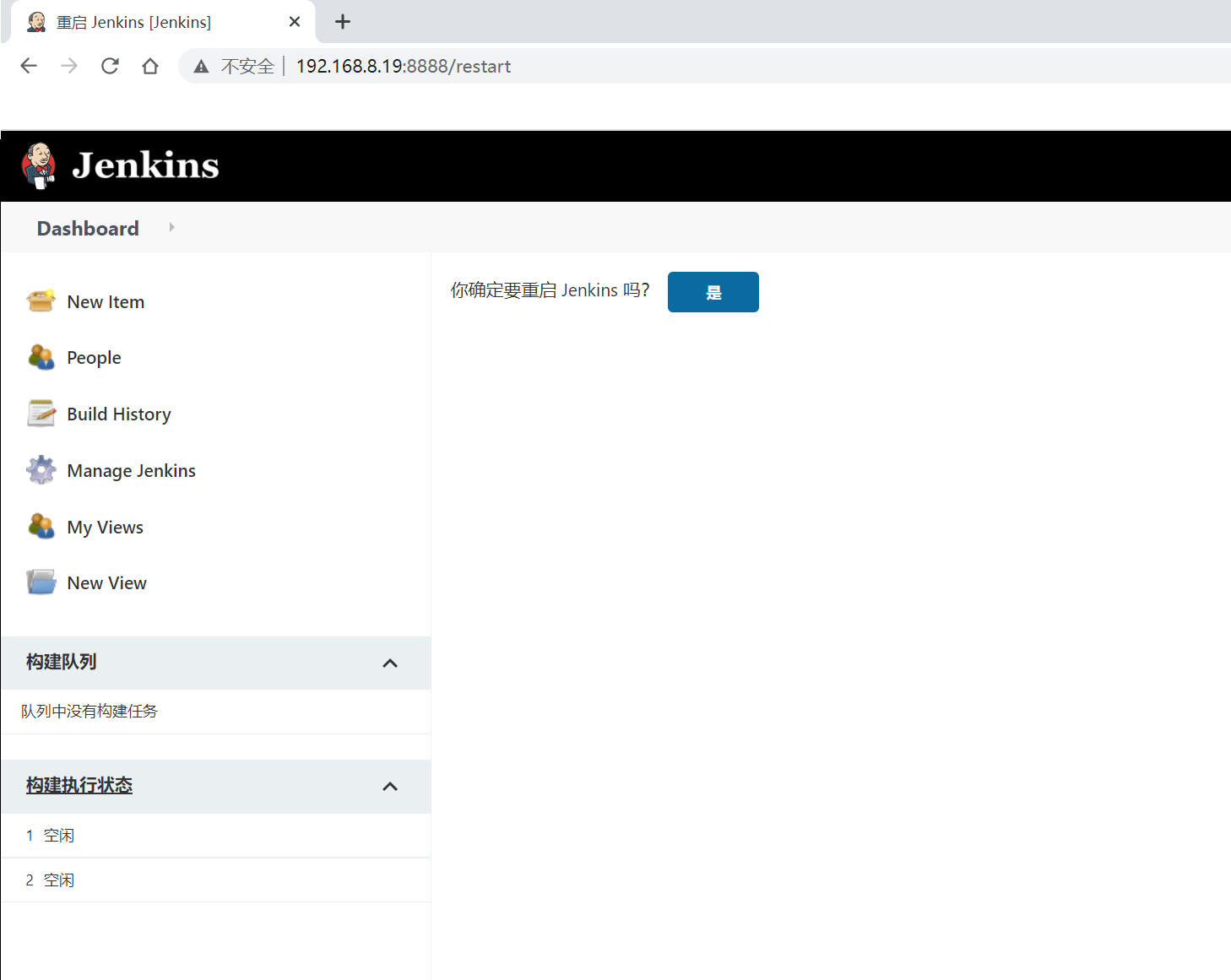Open the Manage Jenkins link

click(131, 471)
